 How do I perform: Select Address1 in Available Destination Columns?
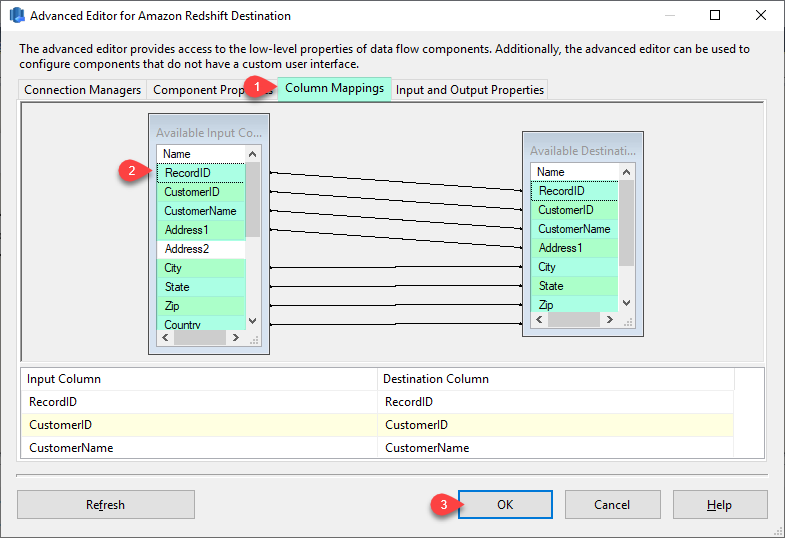point(575,248)
